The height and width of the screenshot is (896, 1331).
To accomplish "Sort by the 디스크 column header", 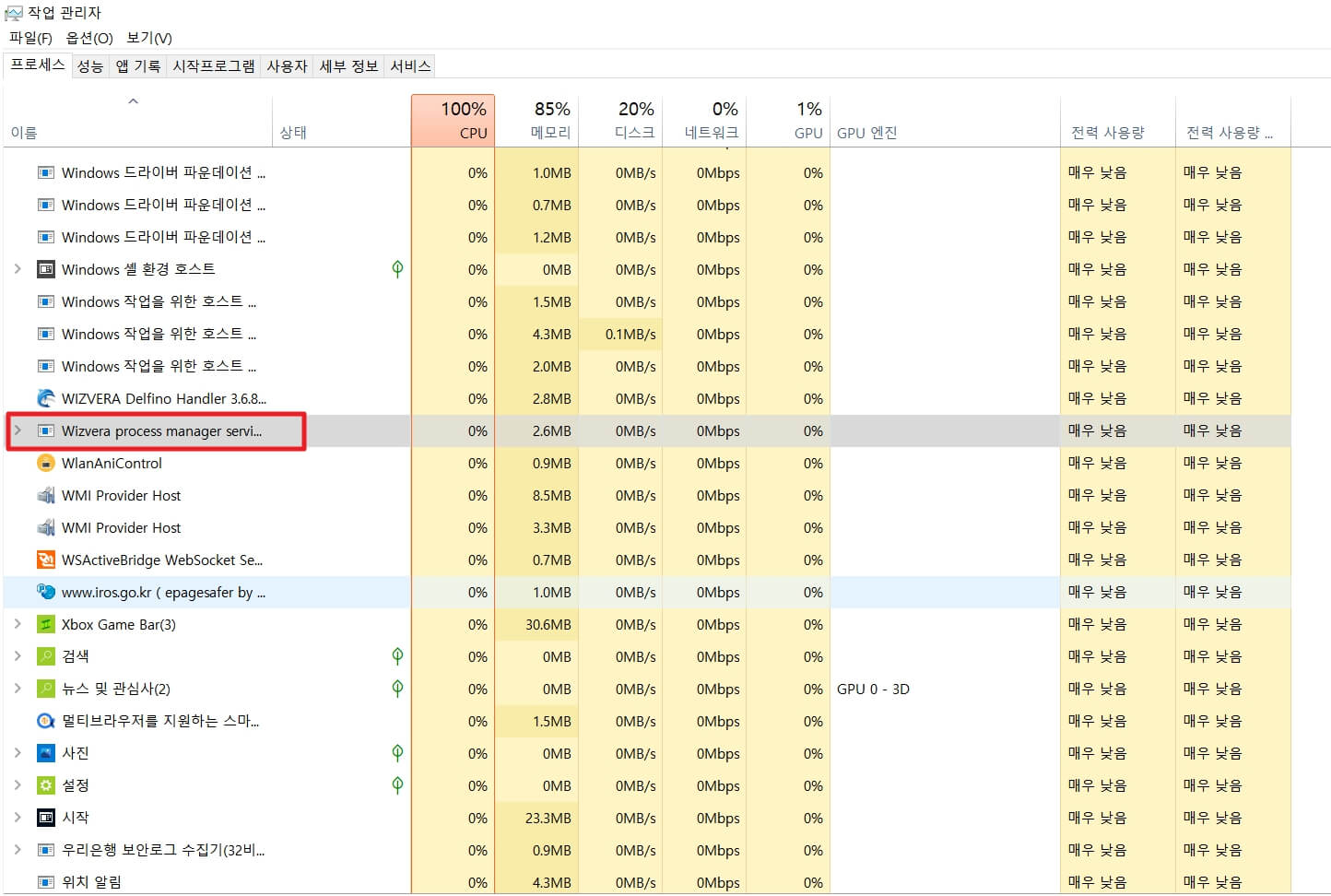I will coord(621,121).
